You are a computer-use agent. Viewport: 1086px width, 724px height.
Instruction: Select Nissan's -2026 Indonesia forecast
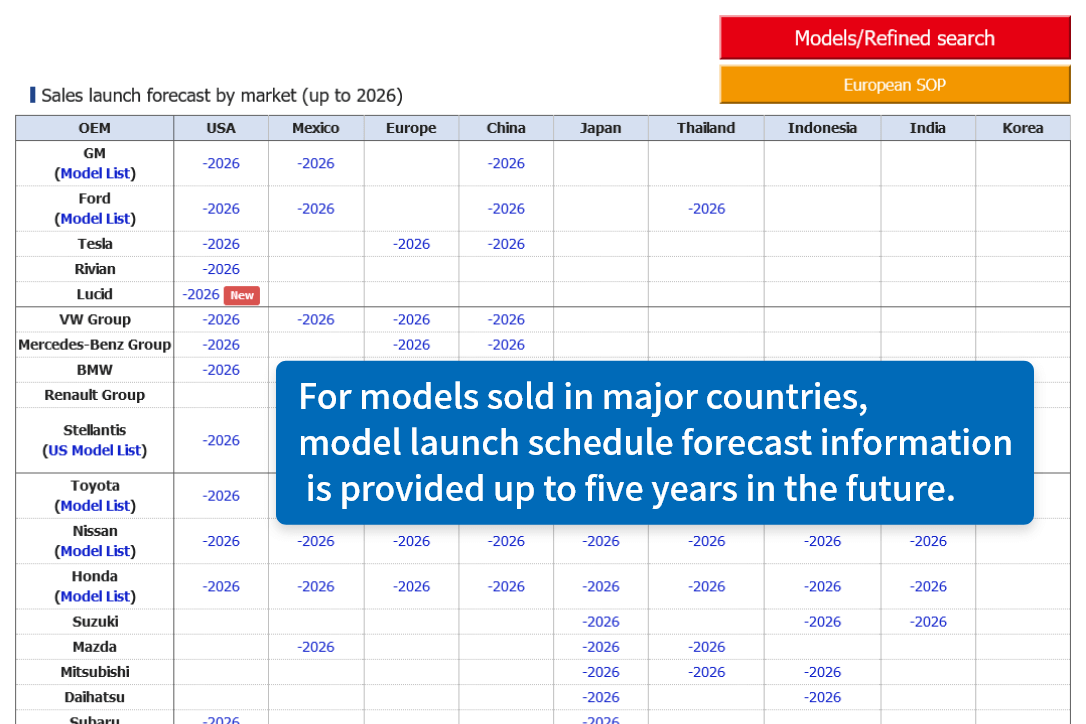(823, 541)
